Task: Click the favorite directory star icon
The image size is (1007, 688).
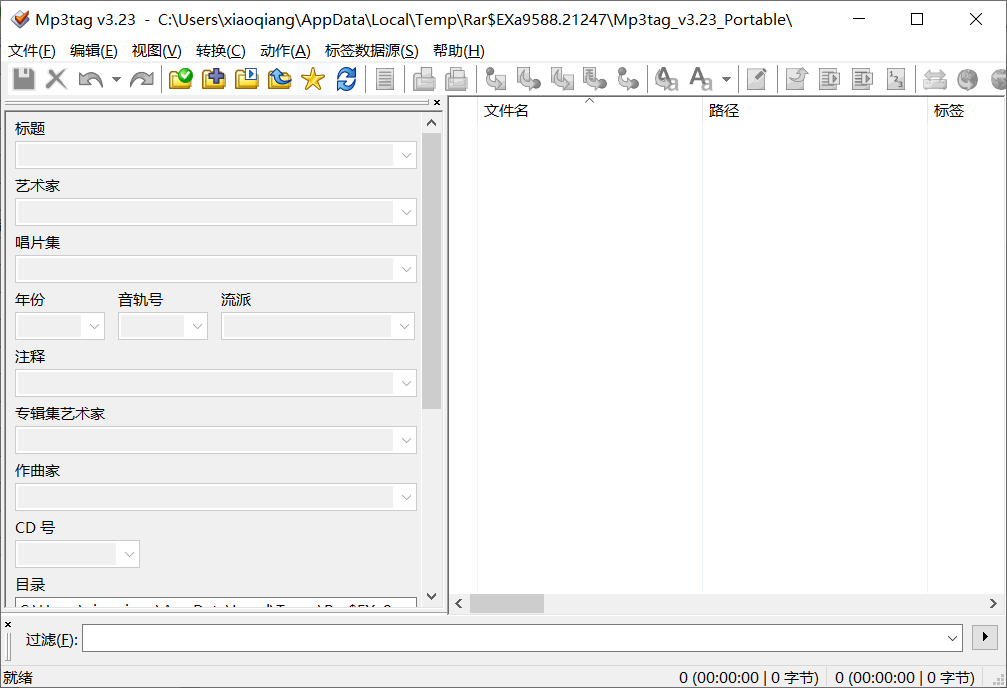Action: 313,79
